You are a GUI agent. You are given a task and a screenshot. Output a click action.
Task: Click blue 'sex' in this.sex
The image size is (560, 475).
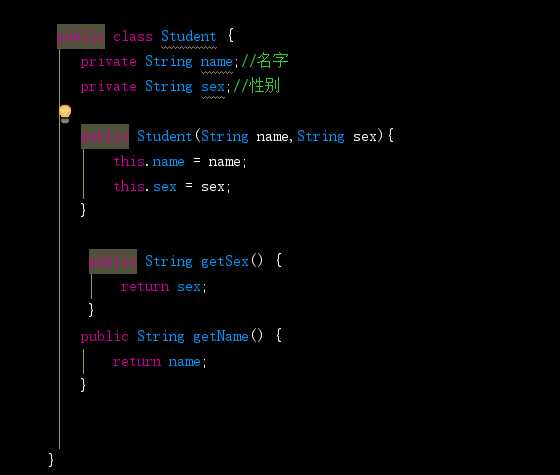coord(165,187)
